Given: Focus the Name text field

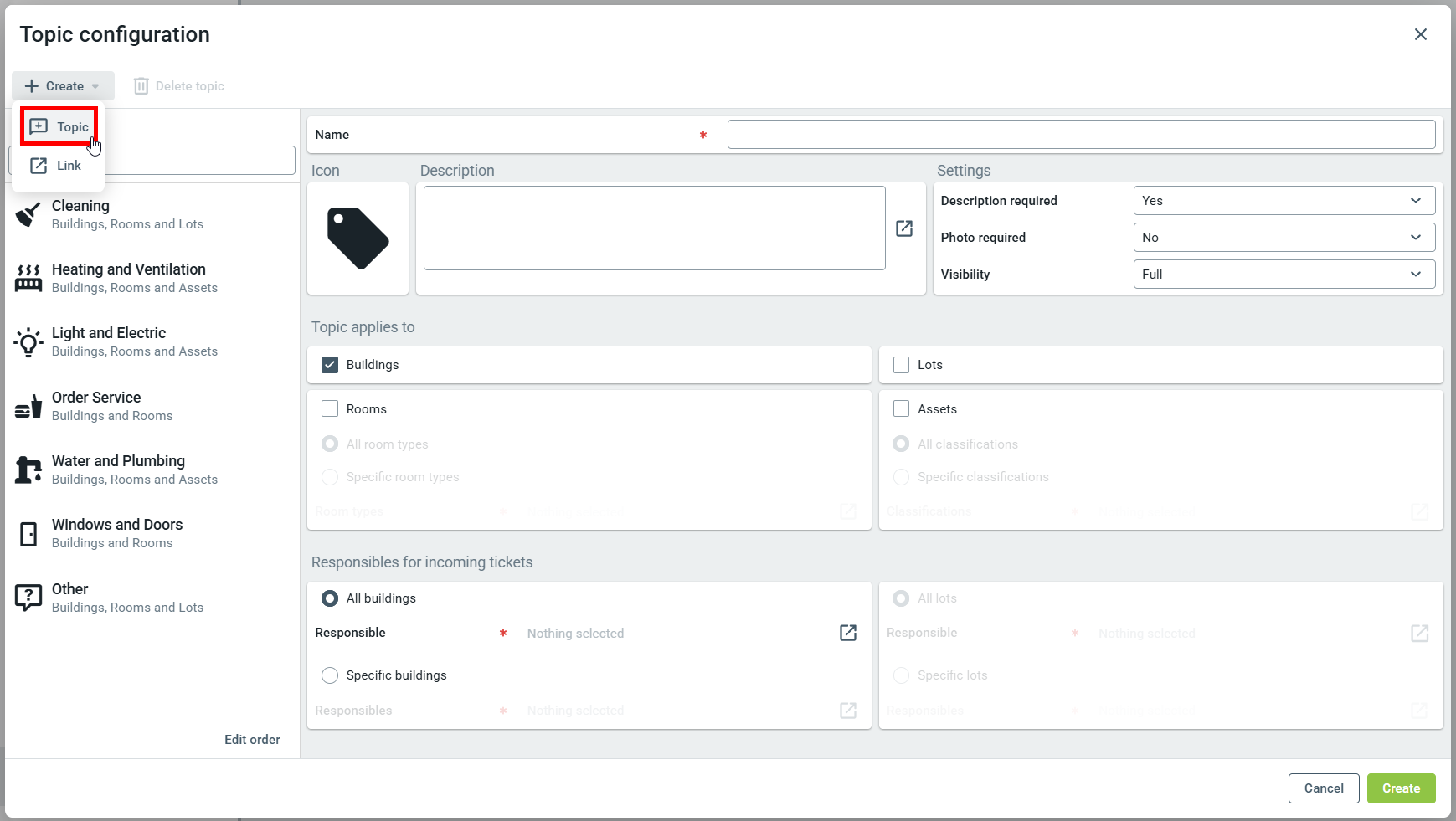Looking at the screenshot, I should [1081, 135].
